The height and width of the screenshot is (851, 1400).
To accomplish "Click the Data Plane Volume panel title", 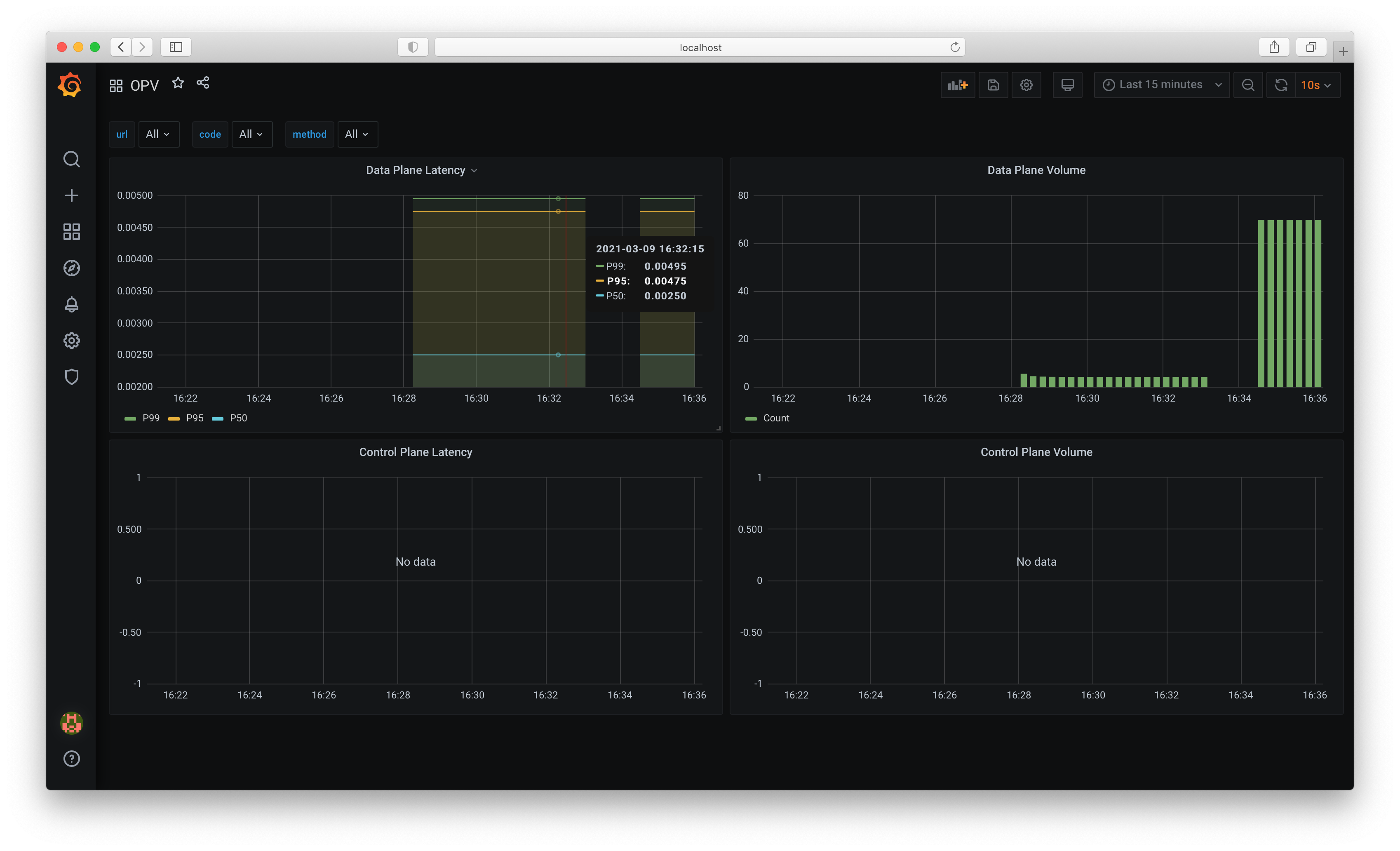I will pos(1036,170).
